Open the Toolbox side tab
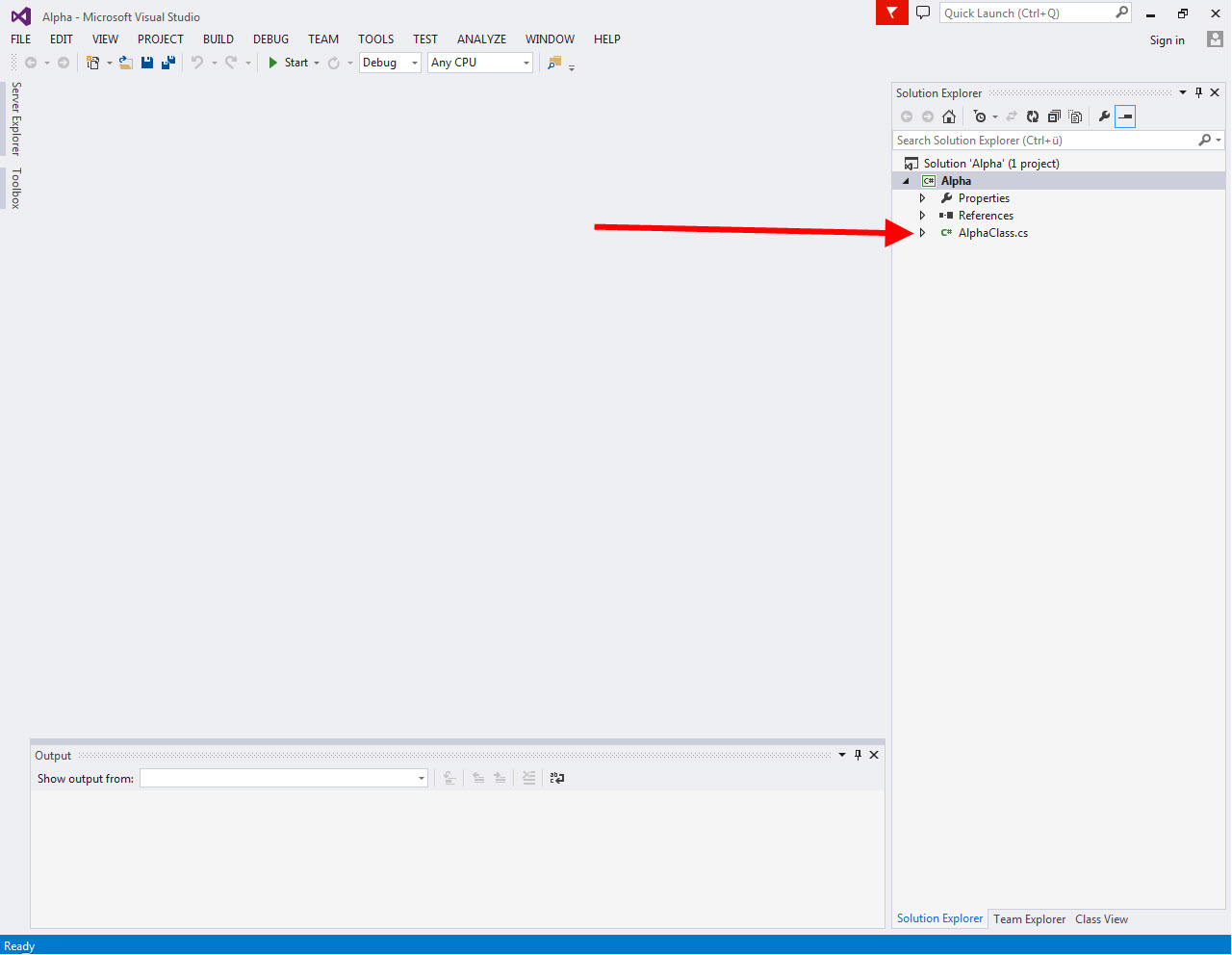 tap(15, 188)
